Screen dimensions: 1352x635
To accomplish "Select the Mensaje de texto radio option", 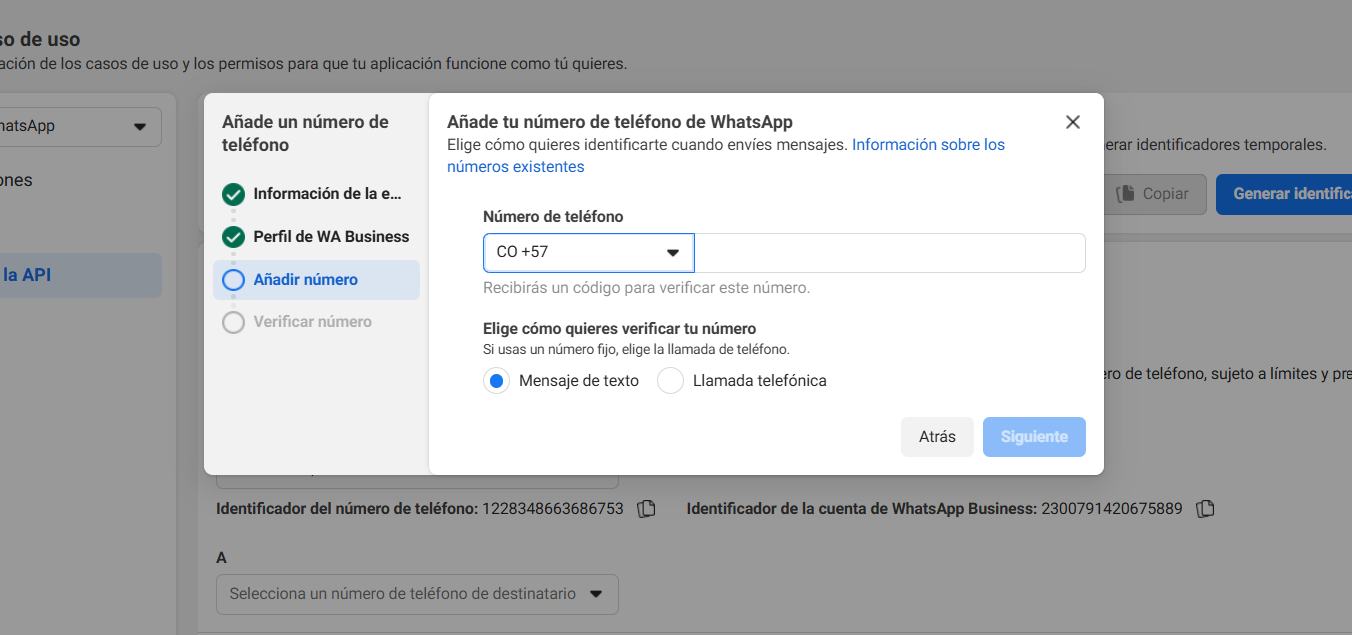I will pos(497,381).
